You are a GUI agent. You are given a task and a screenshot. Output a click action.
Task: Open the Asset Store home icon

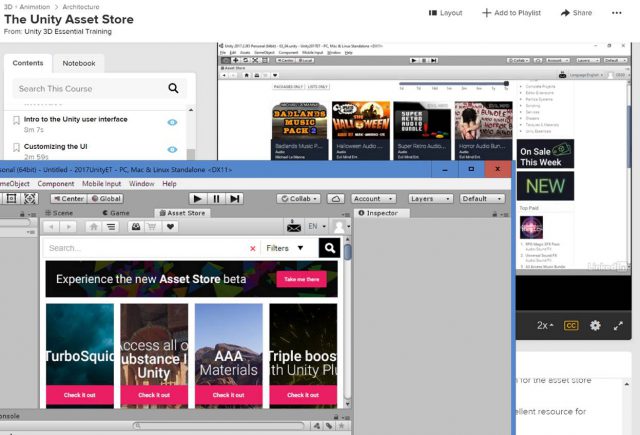click(94, 226)
